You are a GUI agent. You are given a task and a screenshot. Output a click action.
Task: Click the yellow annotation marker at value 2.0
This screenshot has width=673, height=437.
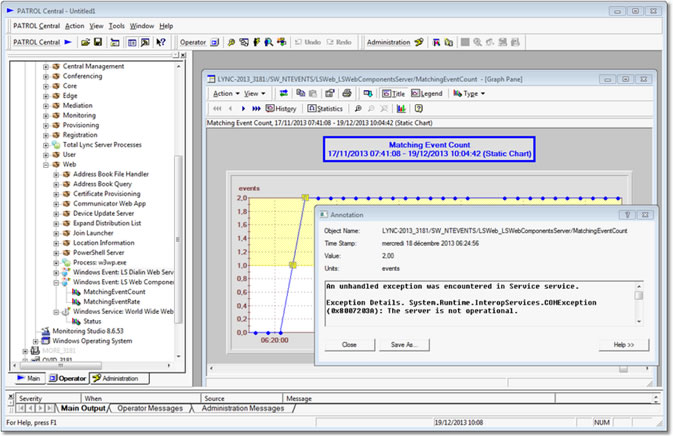305,197
